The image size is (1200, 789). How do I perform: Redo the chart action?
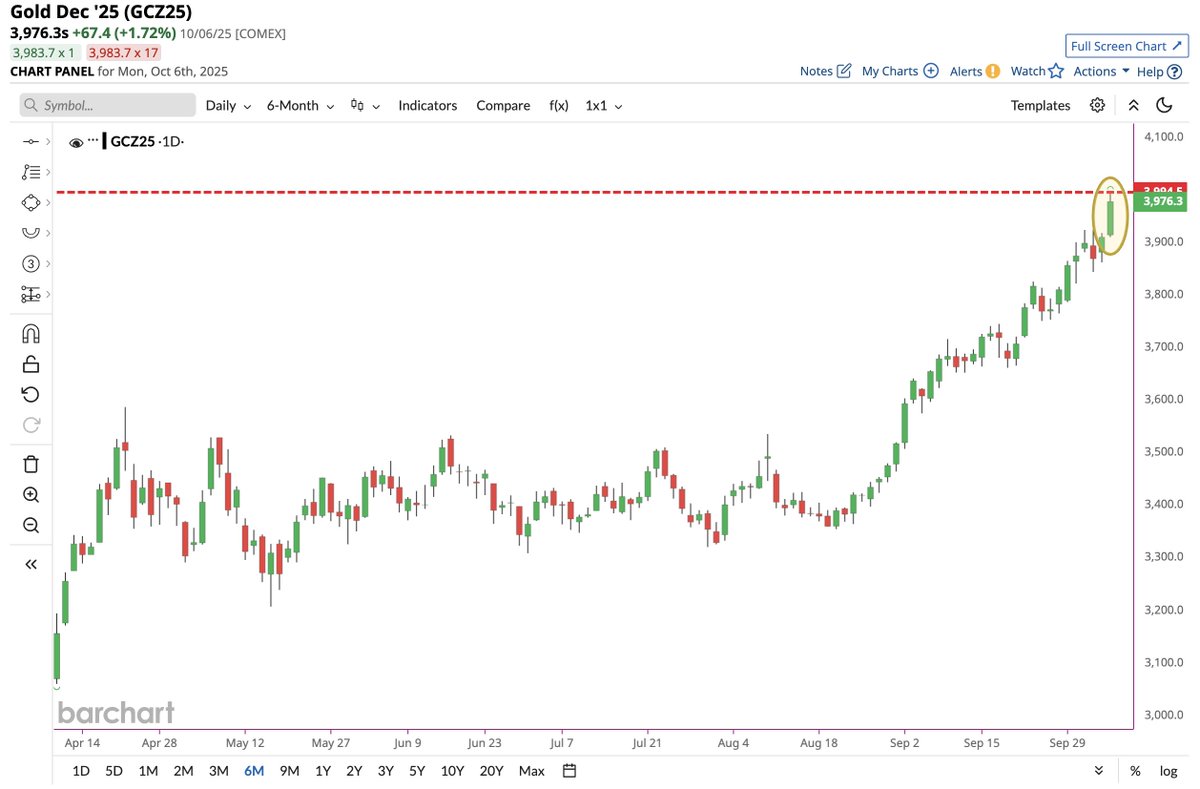(30, 424)
